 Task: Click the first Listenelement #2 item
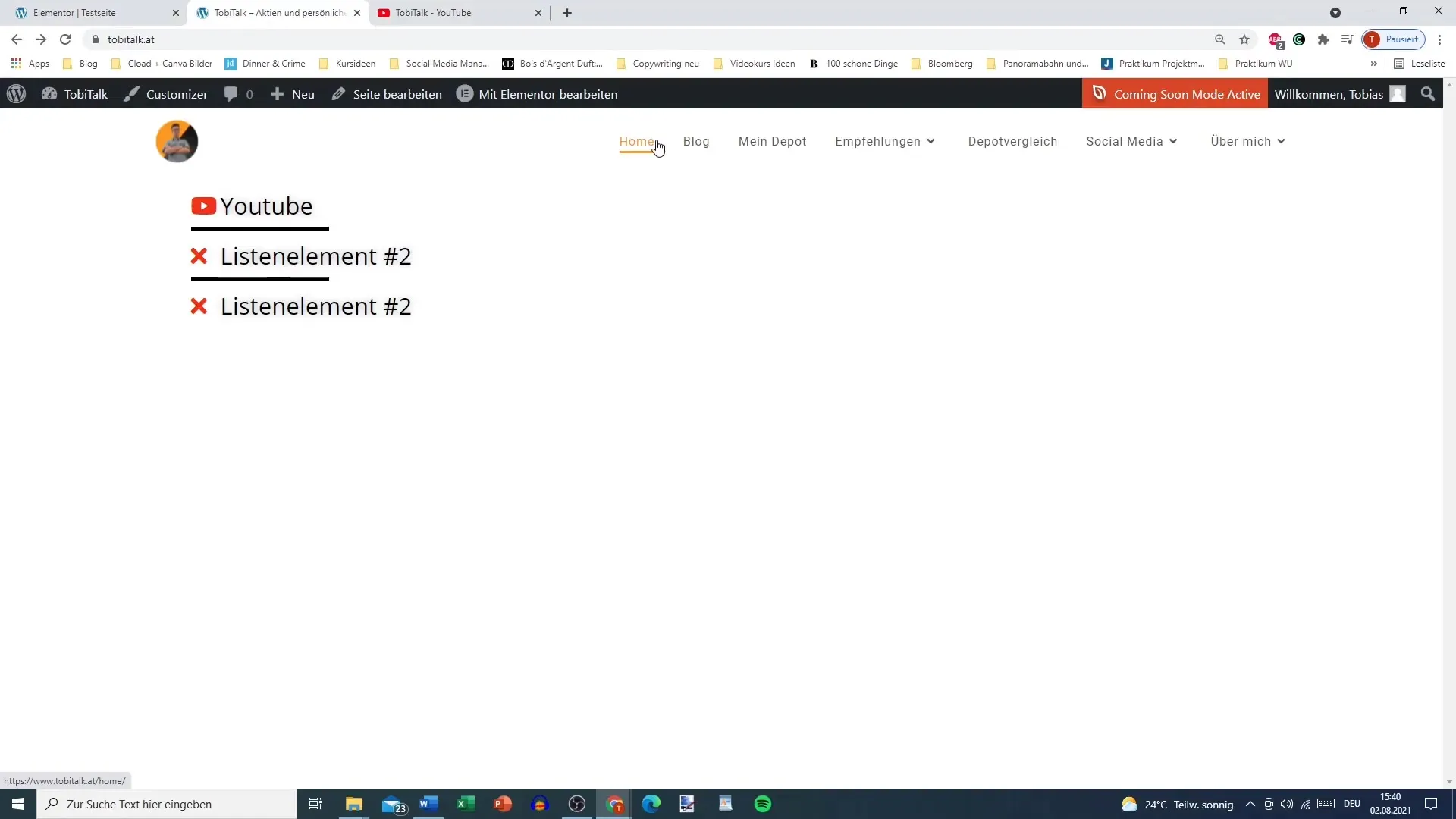point(315,256)
